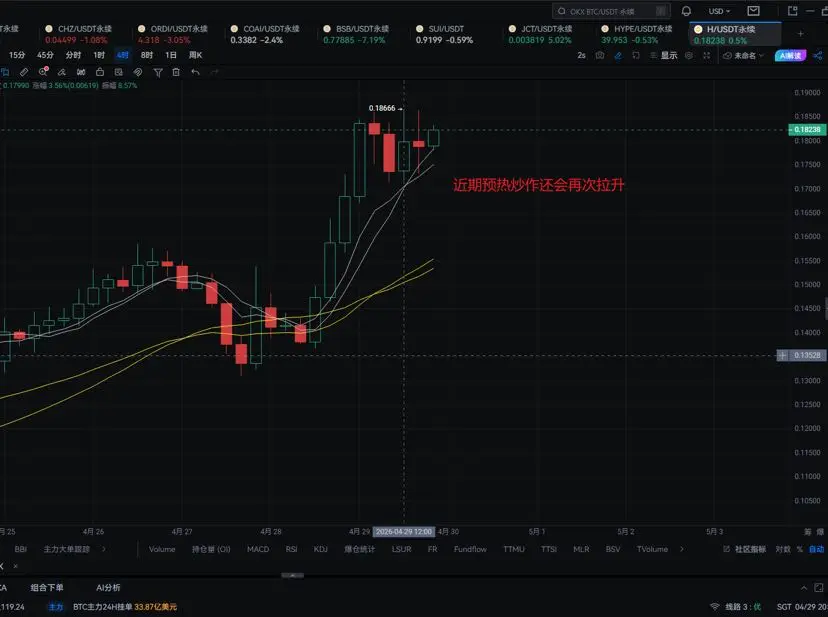Expand more sub-indicators arrow after TVolume
Image resolution: width=828 pixels, height=617 pixels.
coord(682,549)
